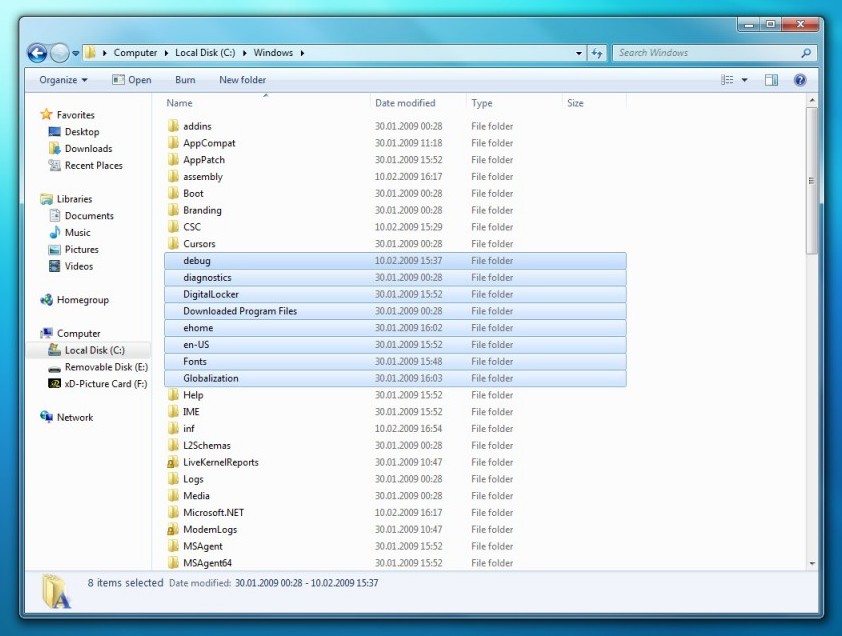Viewport: 842px width, 636px height.
Task: Open the address bar history dropdown
Action: [578, 53]
